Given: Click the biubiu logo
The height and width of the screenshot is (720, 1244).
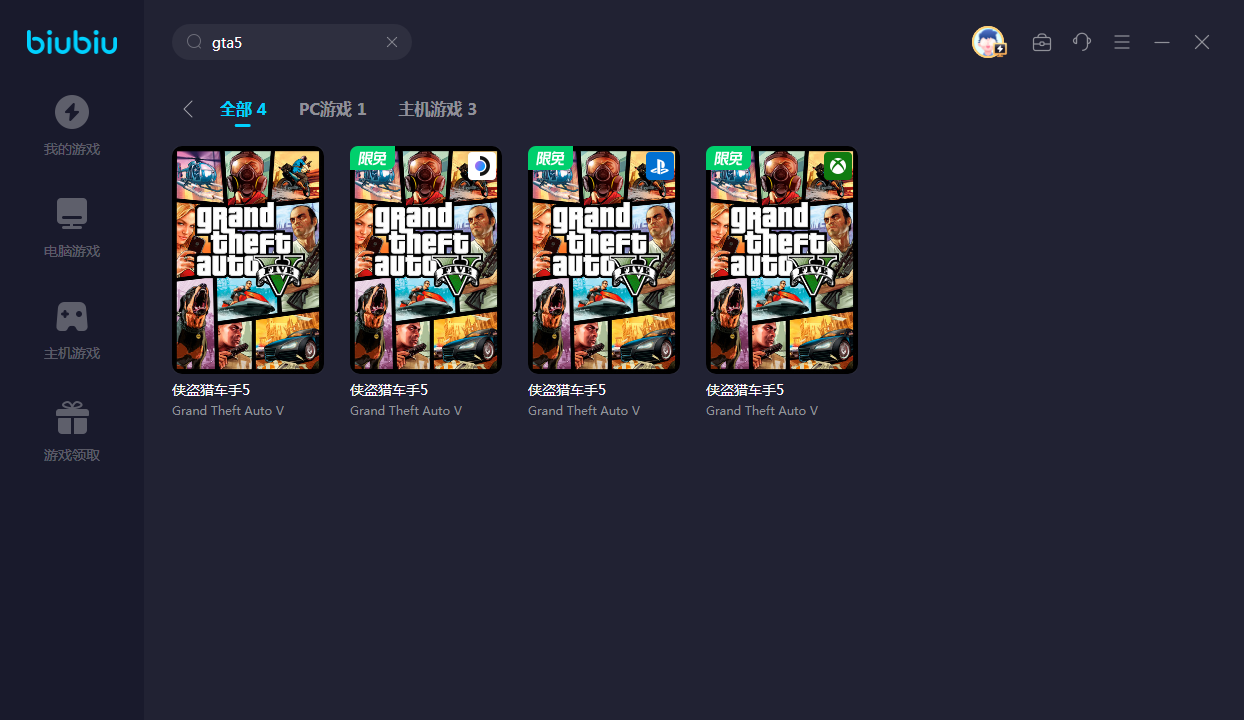Looking at the screenshot, I should (72, 42).
